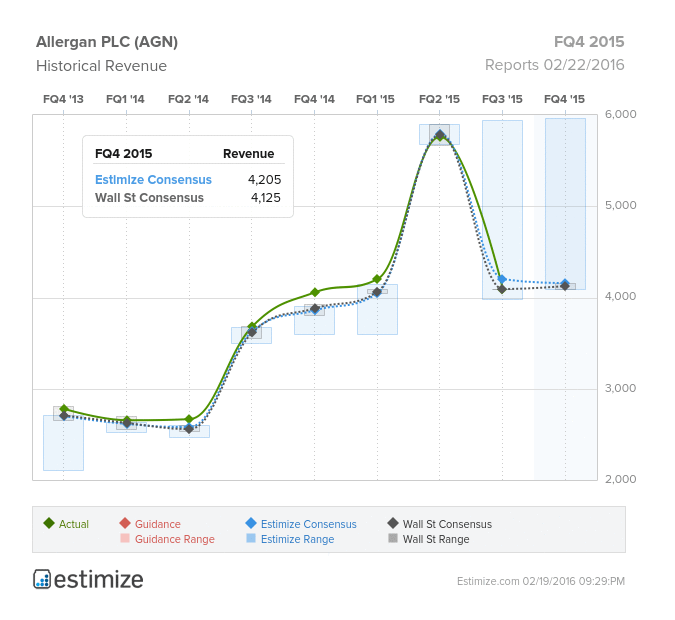Click the Allergan PLC (AGN) title

[107, 42]
